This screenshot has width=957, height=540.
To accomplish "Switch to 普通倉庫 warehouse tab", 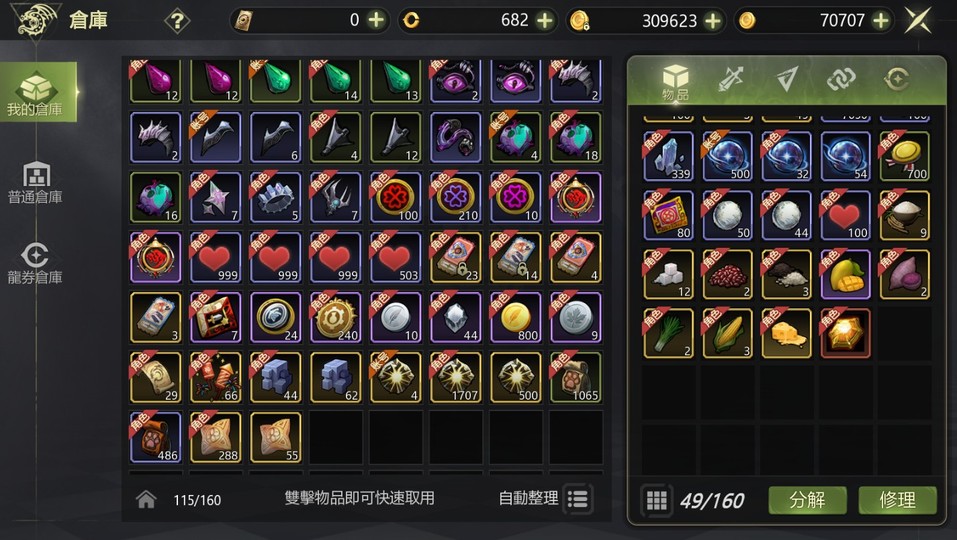I will [x=35, y=182].
